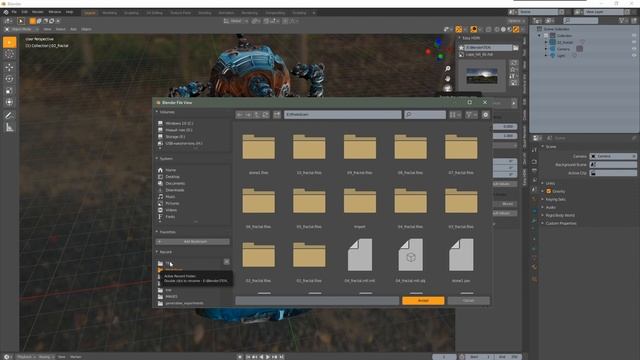Click the search field in File View

click(x=425, y=115)
